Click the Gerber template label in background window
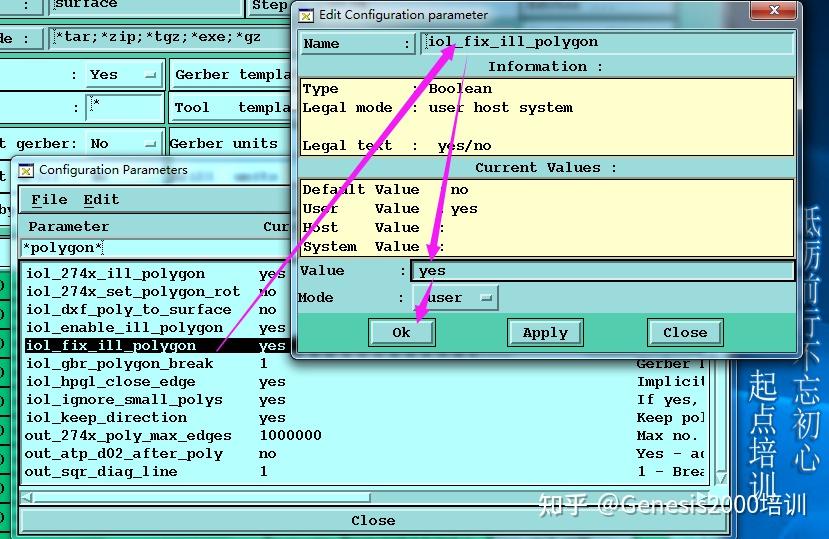 (x=233, y=75)
